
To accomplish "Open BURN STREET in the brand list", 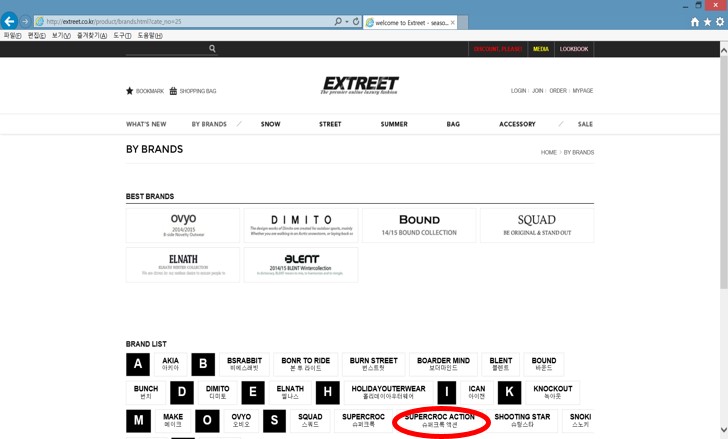I will [374, 364].
